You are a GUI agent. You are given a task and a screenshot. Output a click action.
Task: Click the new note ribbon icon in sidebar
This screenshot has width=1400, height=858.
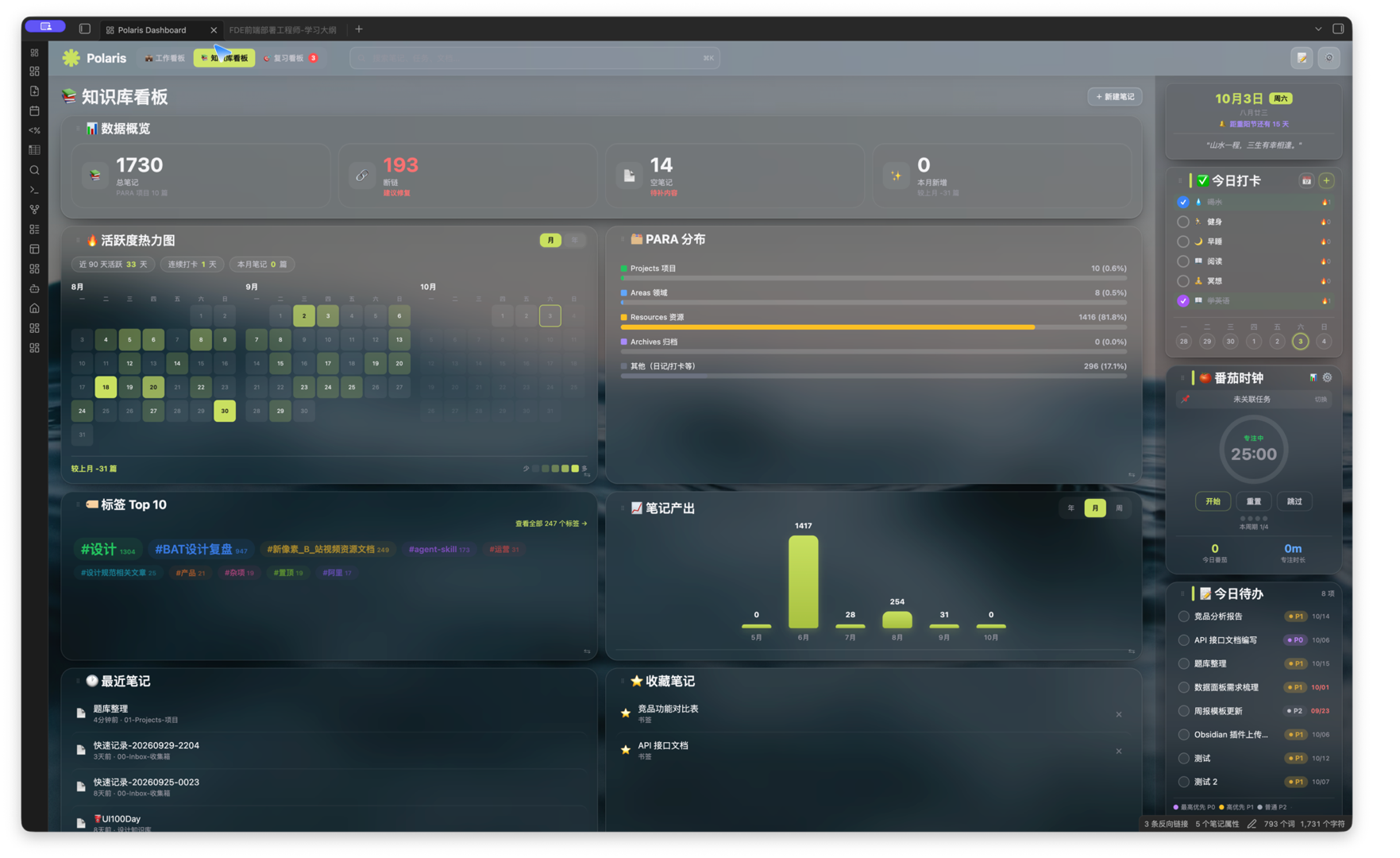[34, 91]
